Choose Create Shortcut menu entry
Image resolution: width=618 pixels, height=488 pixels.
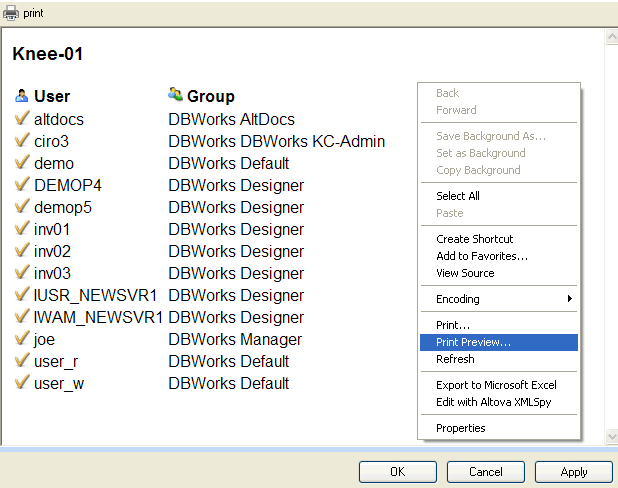499,239
